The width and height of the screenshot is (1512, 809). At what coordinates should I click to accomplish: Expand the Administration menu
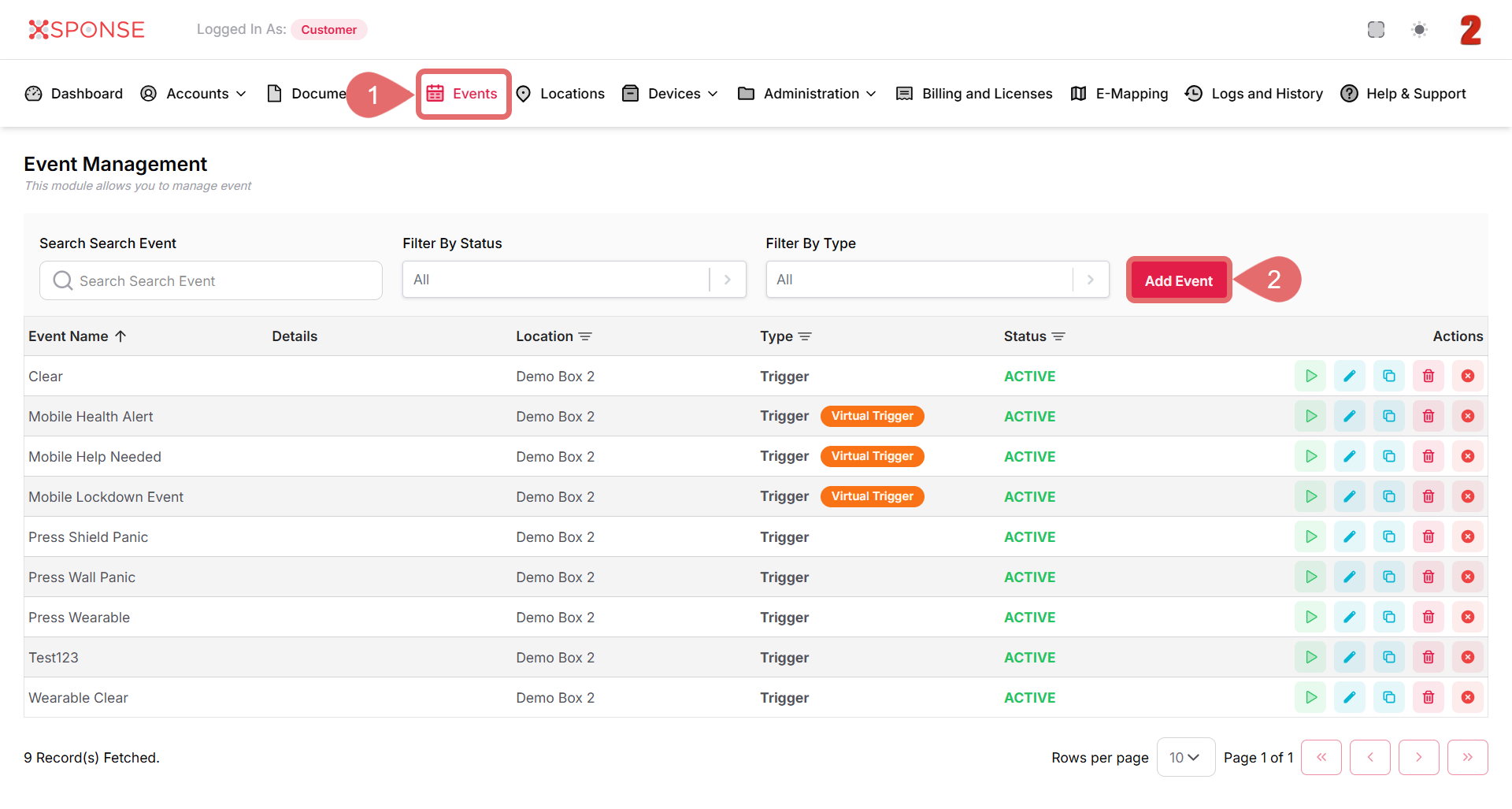click(x=807, y=94)
